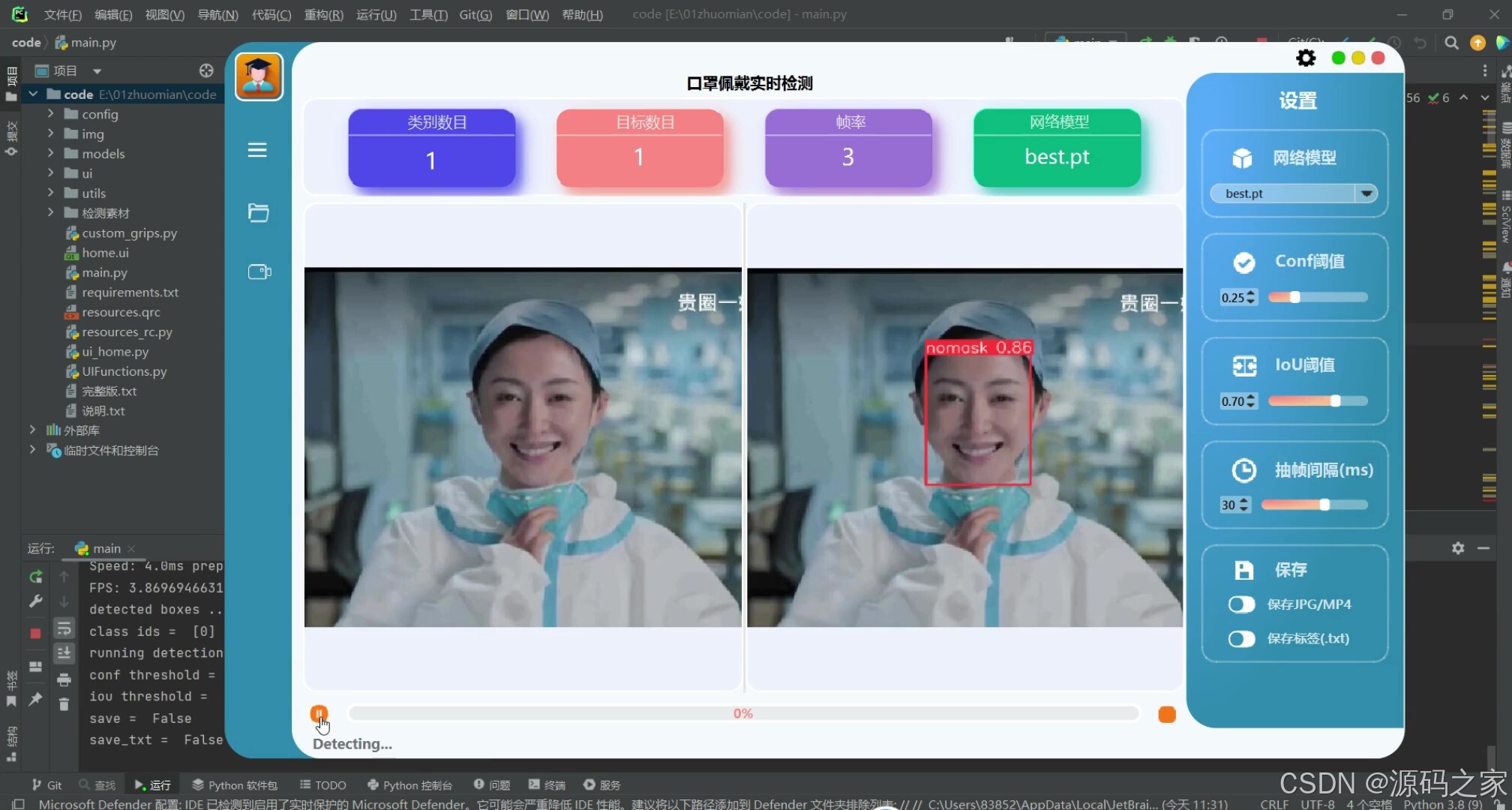1512x810 pixels.
Task: Expand the models folder in project tree
Action: pyautogui.click(x=50, y=154)
